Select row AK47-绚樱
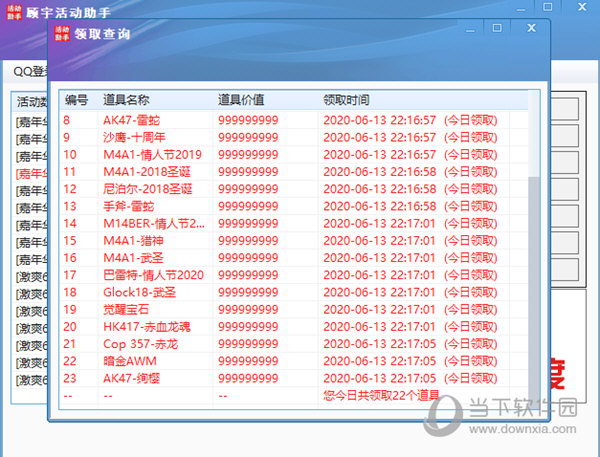The height and width of the screenshot is (457, 600). tap(294, 379)
